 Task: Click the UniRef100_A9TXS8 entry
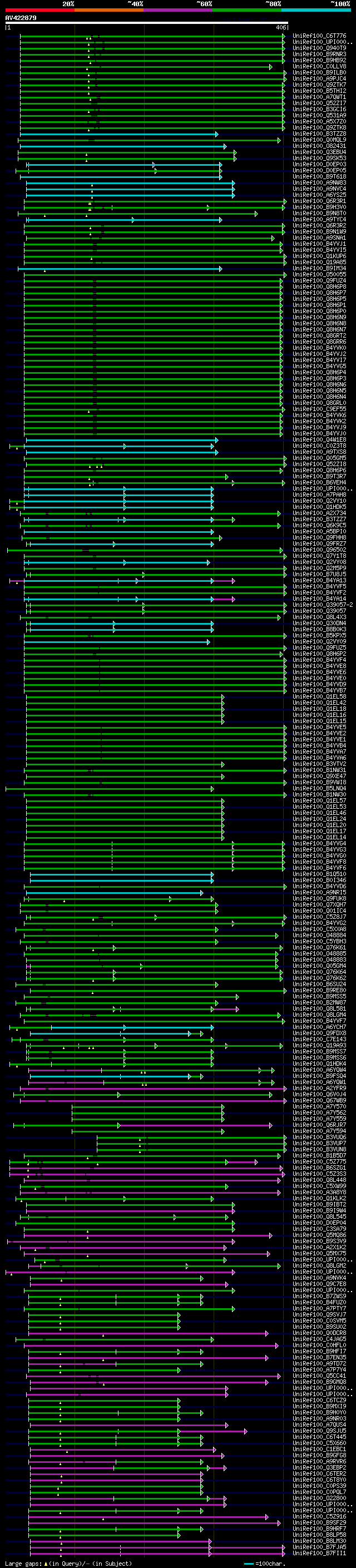[319, 452]
